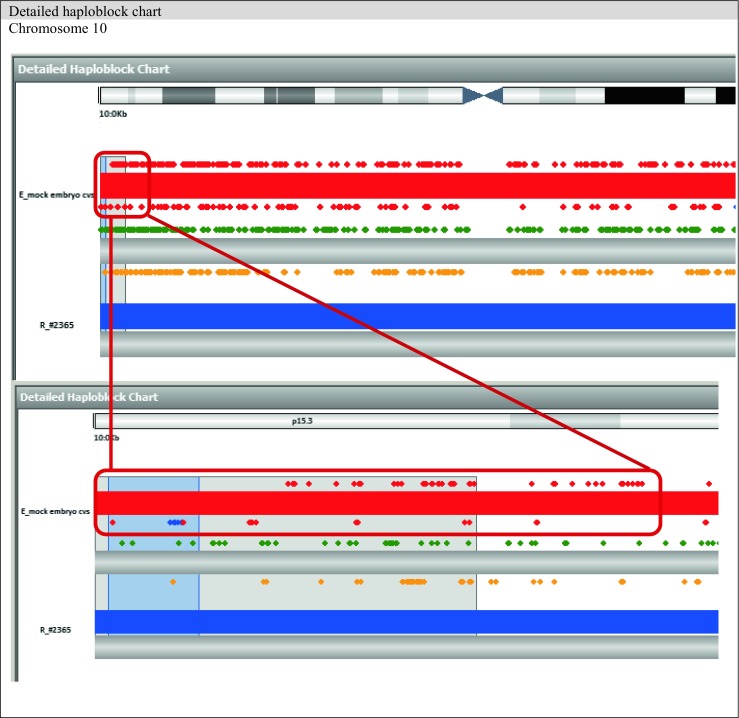This screenshot has width=739, height=718.
Task: Click the solid red haploblock bar in lower panel
Action: 420,502
